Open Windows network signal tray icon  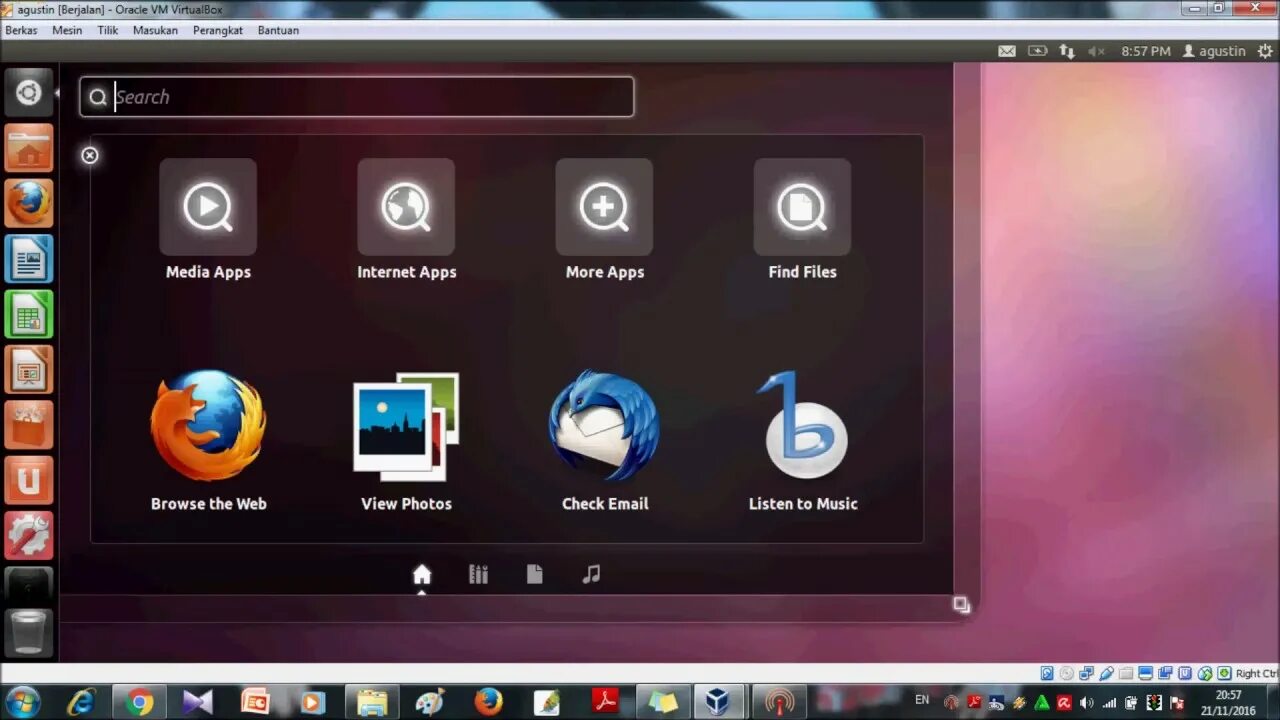[x=1109, y=703]
